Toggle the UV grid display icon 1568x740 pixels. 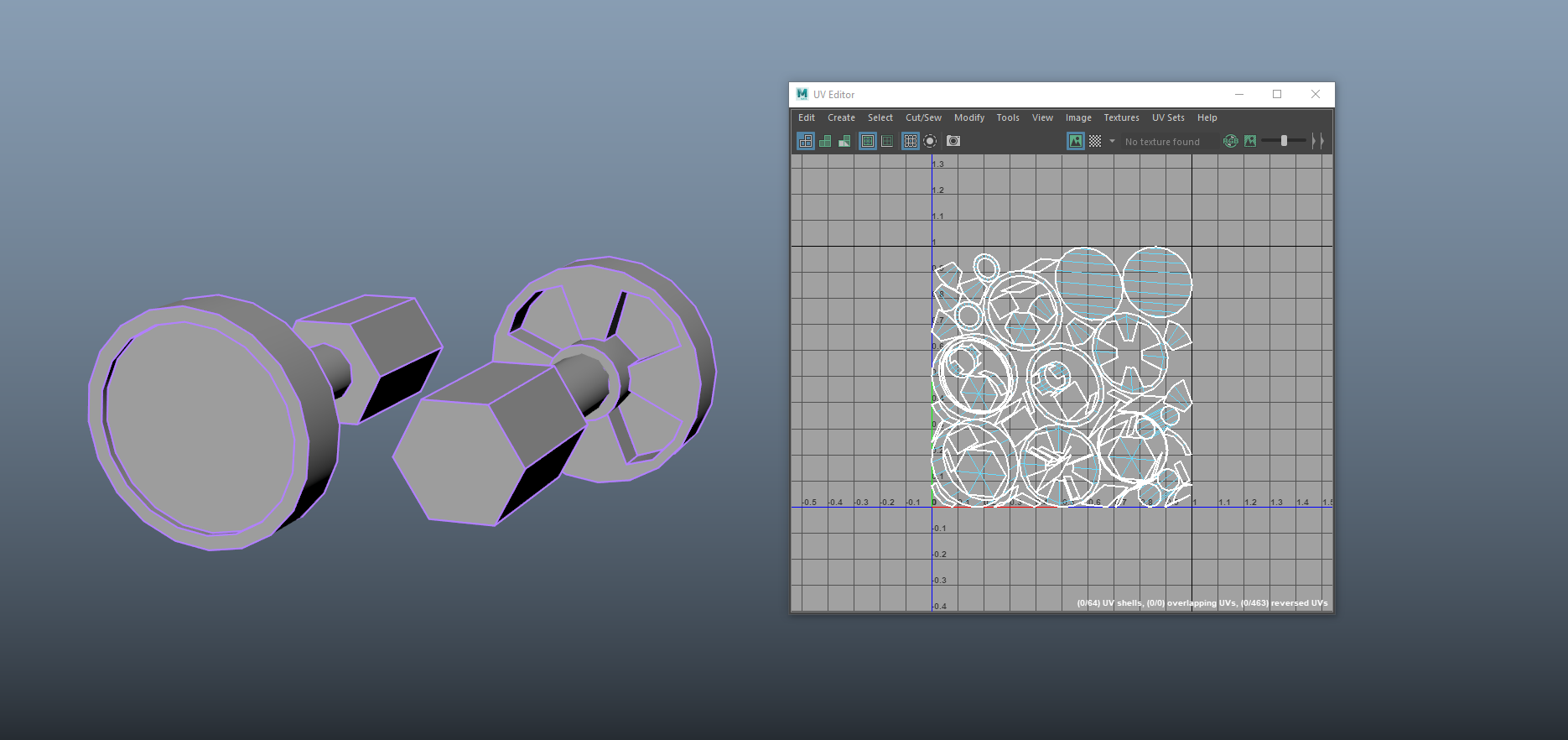click(911, 141)
